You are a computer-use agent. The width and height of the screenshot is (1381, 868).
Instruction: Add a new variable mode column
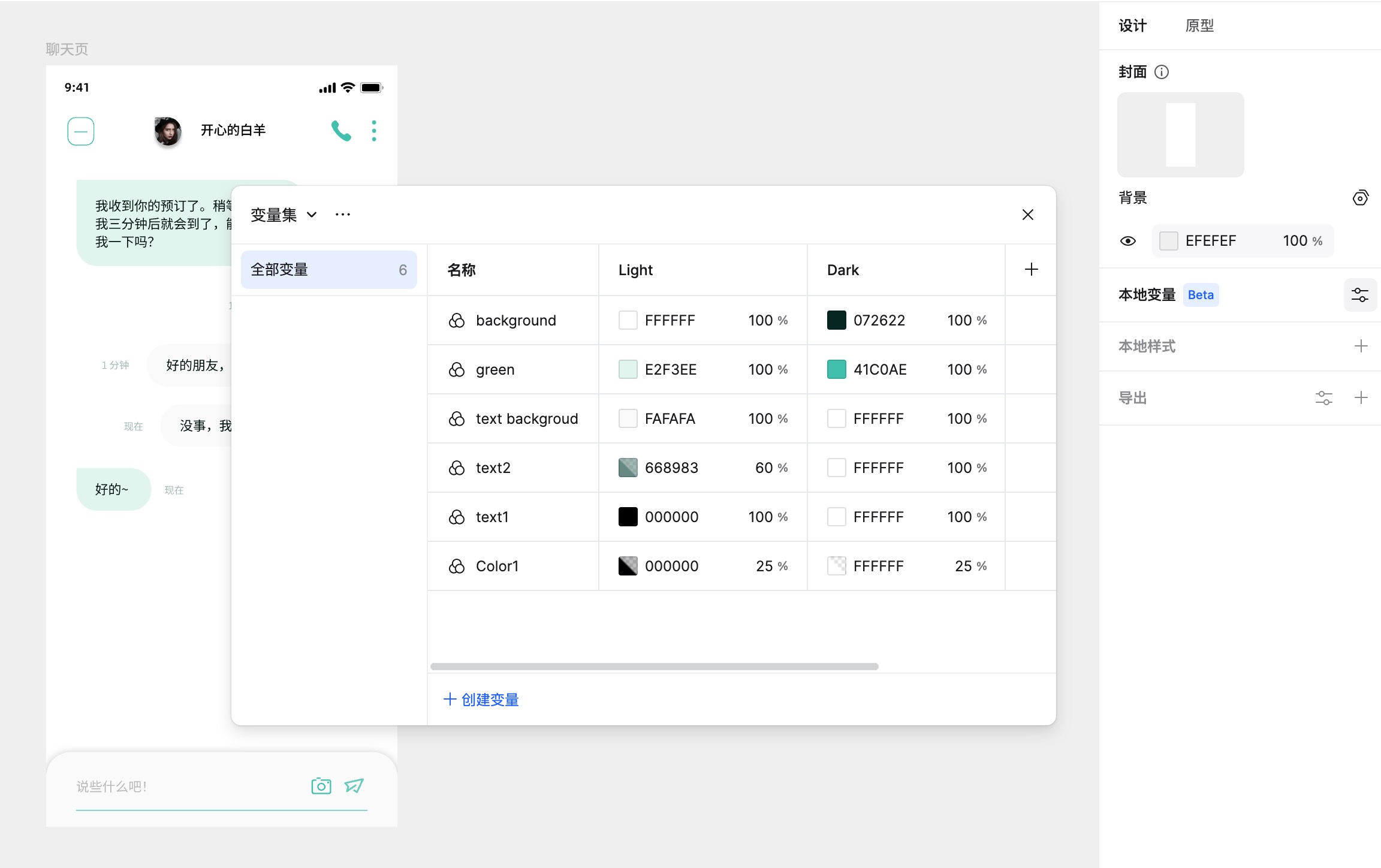[1031, 270]
